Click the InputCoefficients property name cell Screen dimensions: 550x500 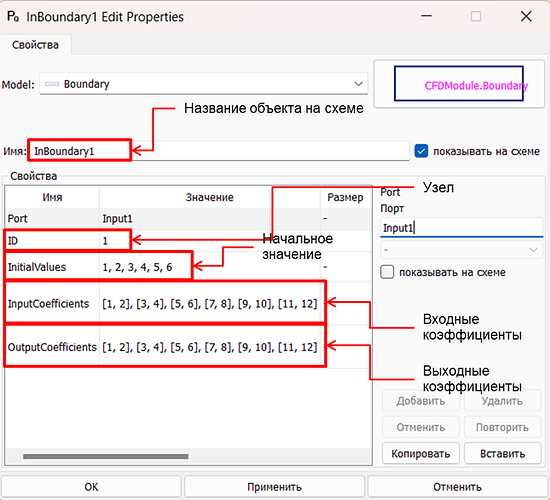[x=53, y=304]
